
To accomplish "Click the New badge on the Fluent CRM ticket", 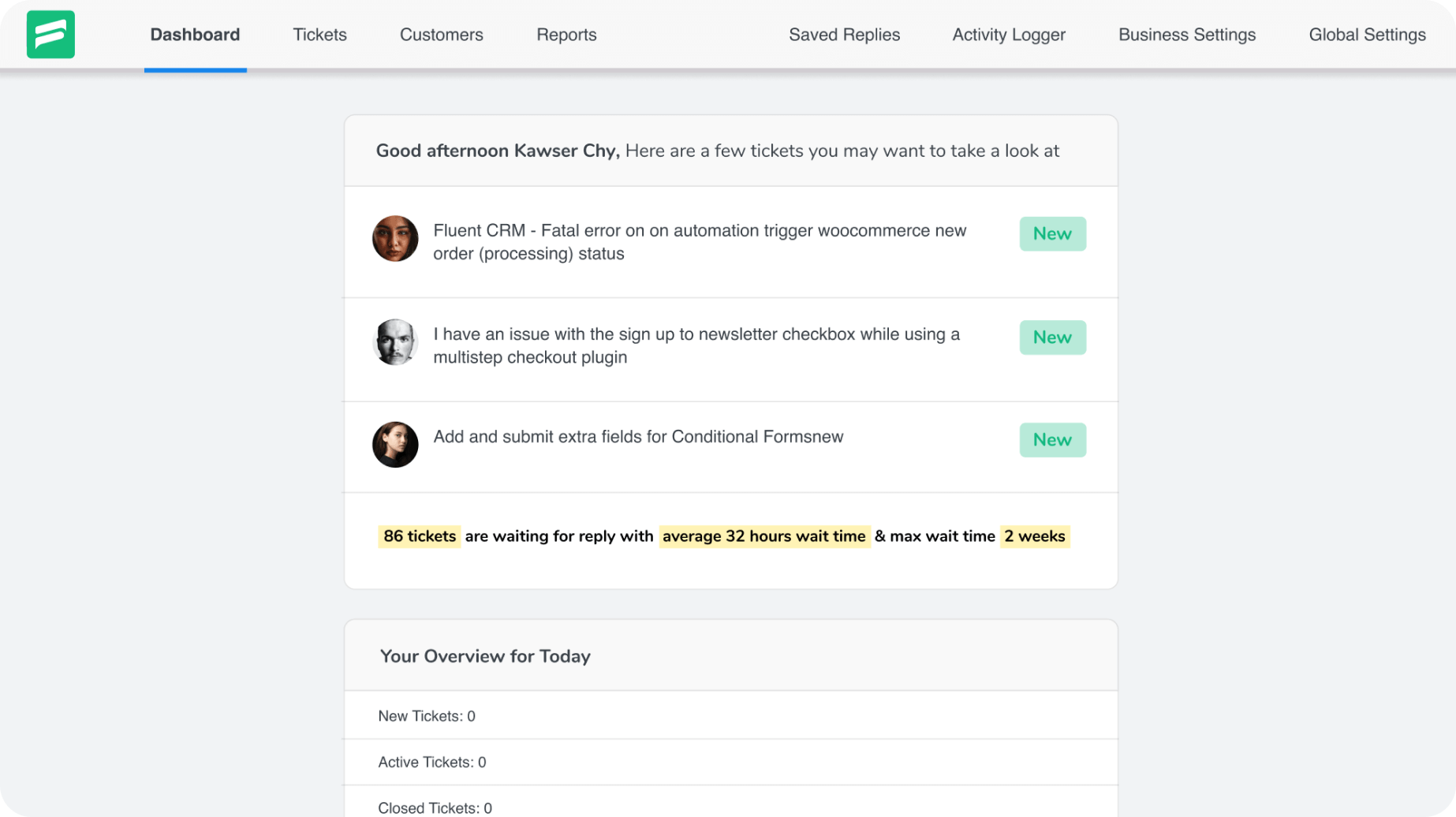I will [x=1052, y=233].
